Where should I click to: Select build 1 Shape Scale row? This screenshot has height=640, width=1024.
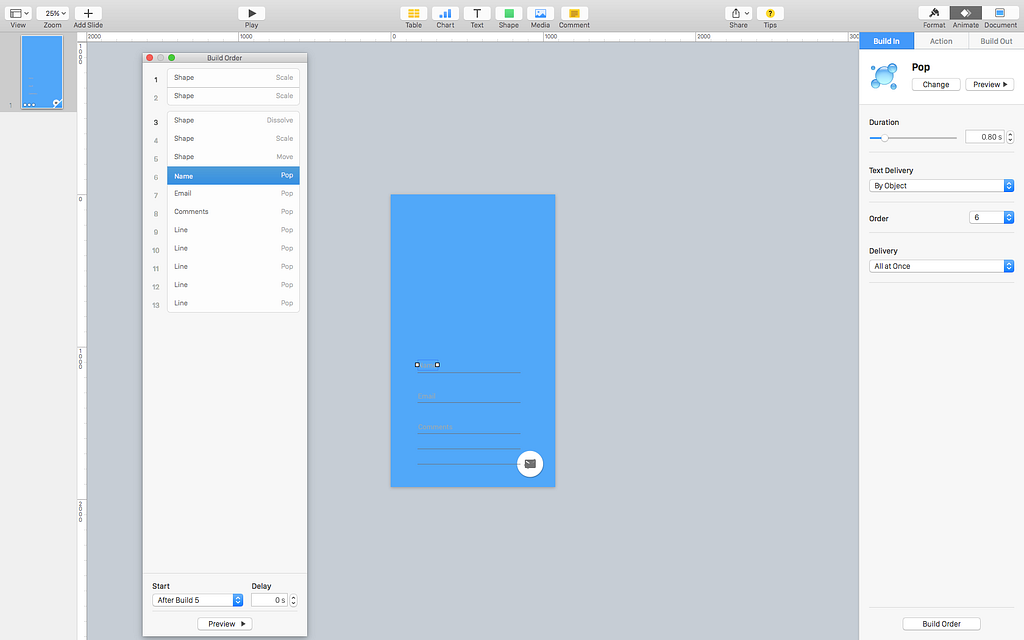tap(233, 78)
